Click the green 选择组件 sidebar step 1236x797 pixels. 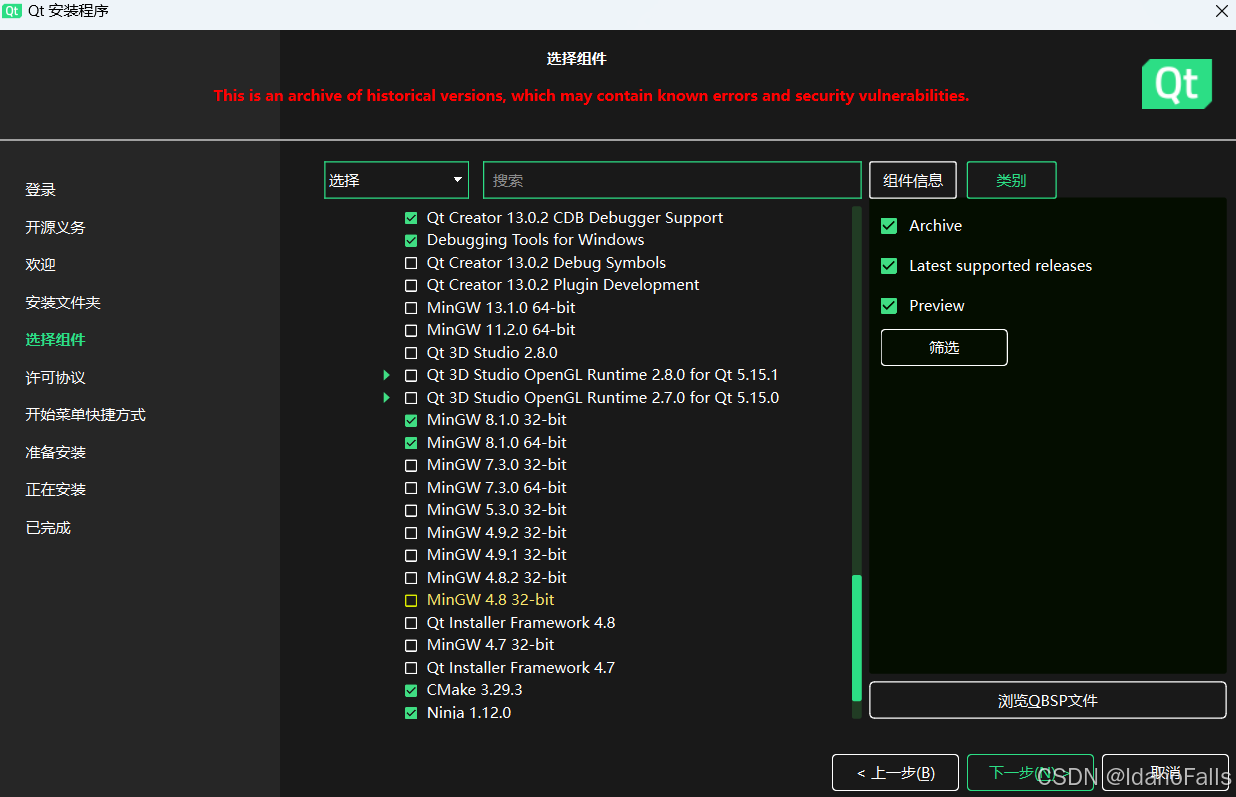[56, 340]
